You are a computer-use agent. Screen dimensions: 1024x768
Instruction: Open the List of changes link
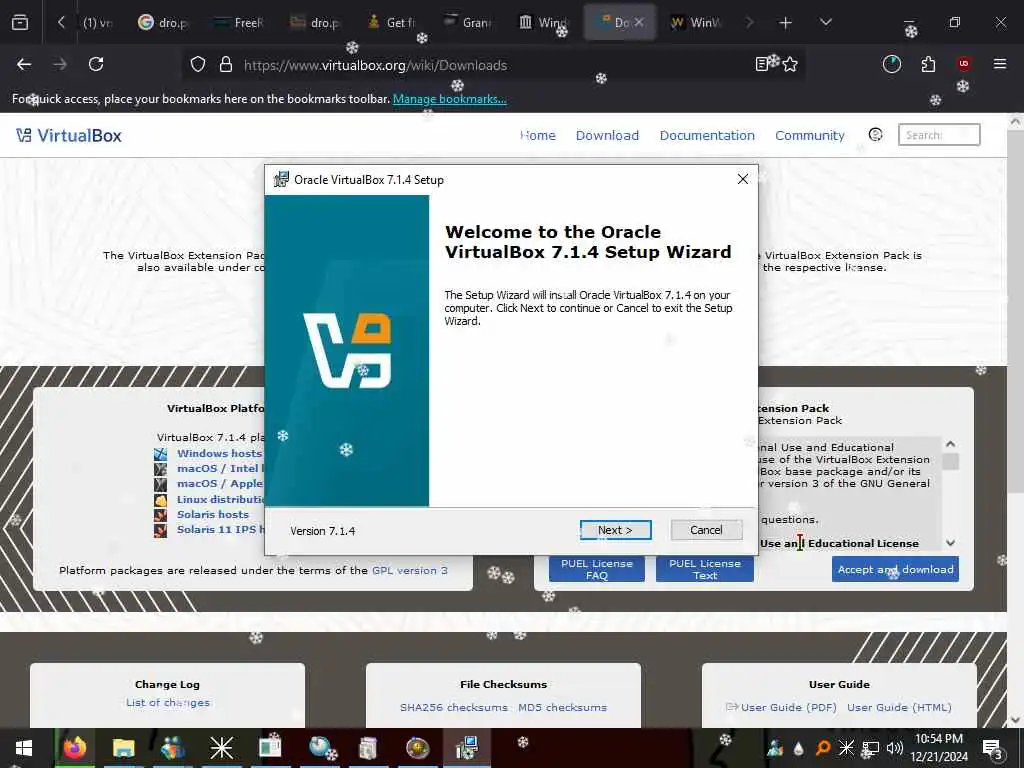point(168,702)
